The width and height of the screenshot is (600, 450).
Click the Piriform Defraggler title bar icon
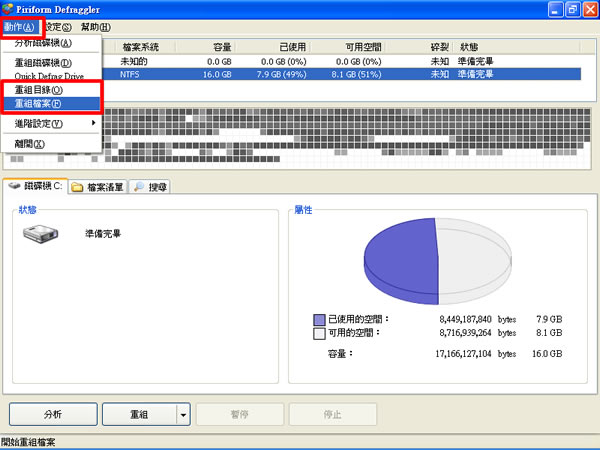8,9
